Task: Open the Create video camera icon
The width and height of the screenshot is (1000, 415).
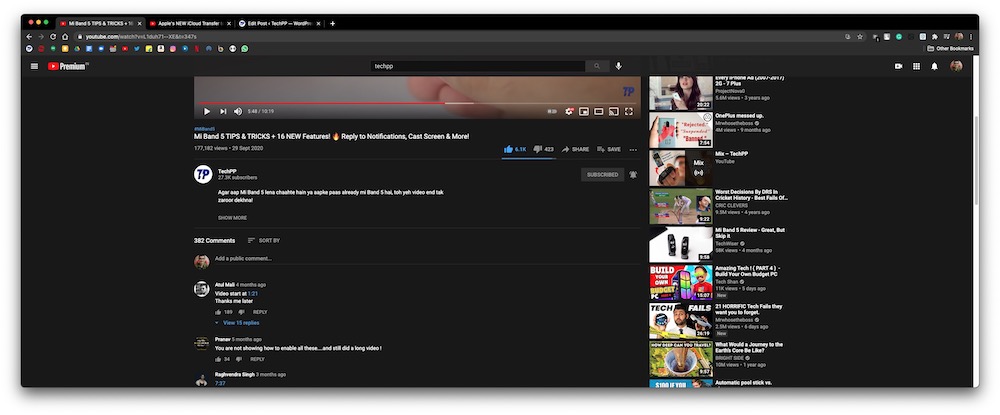Action: coord(899,66)
